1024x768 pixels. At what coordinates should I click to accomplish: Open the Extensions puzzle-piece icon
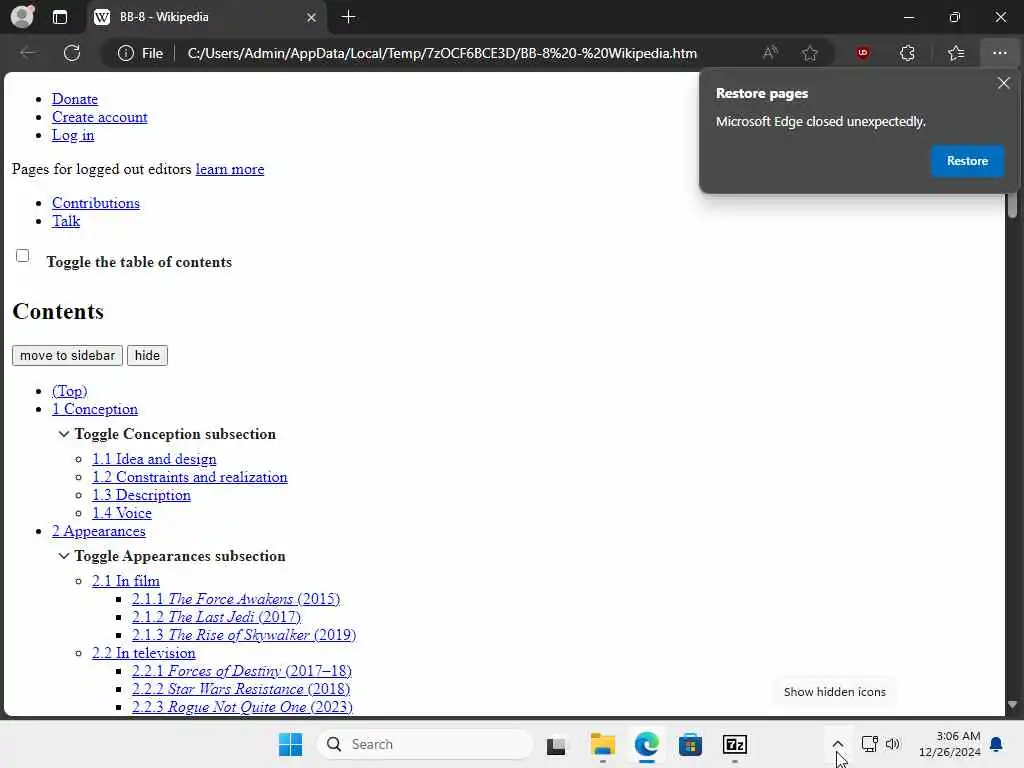pyautogui.click(x=907, y=54)
